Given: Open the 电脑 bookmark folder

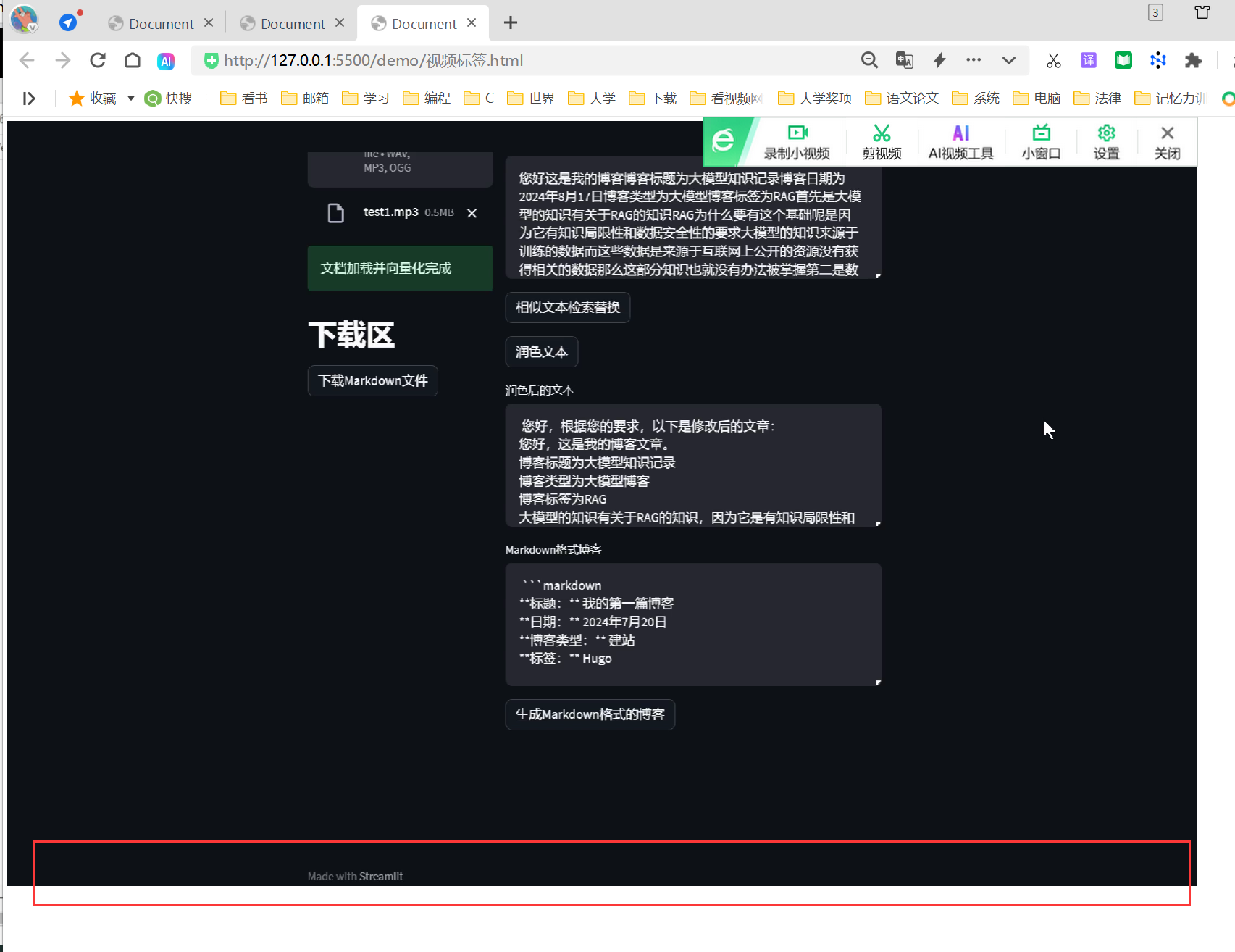Looking at the screenshot, I should pyautogui.click(x=1037, y=98).
